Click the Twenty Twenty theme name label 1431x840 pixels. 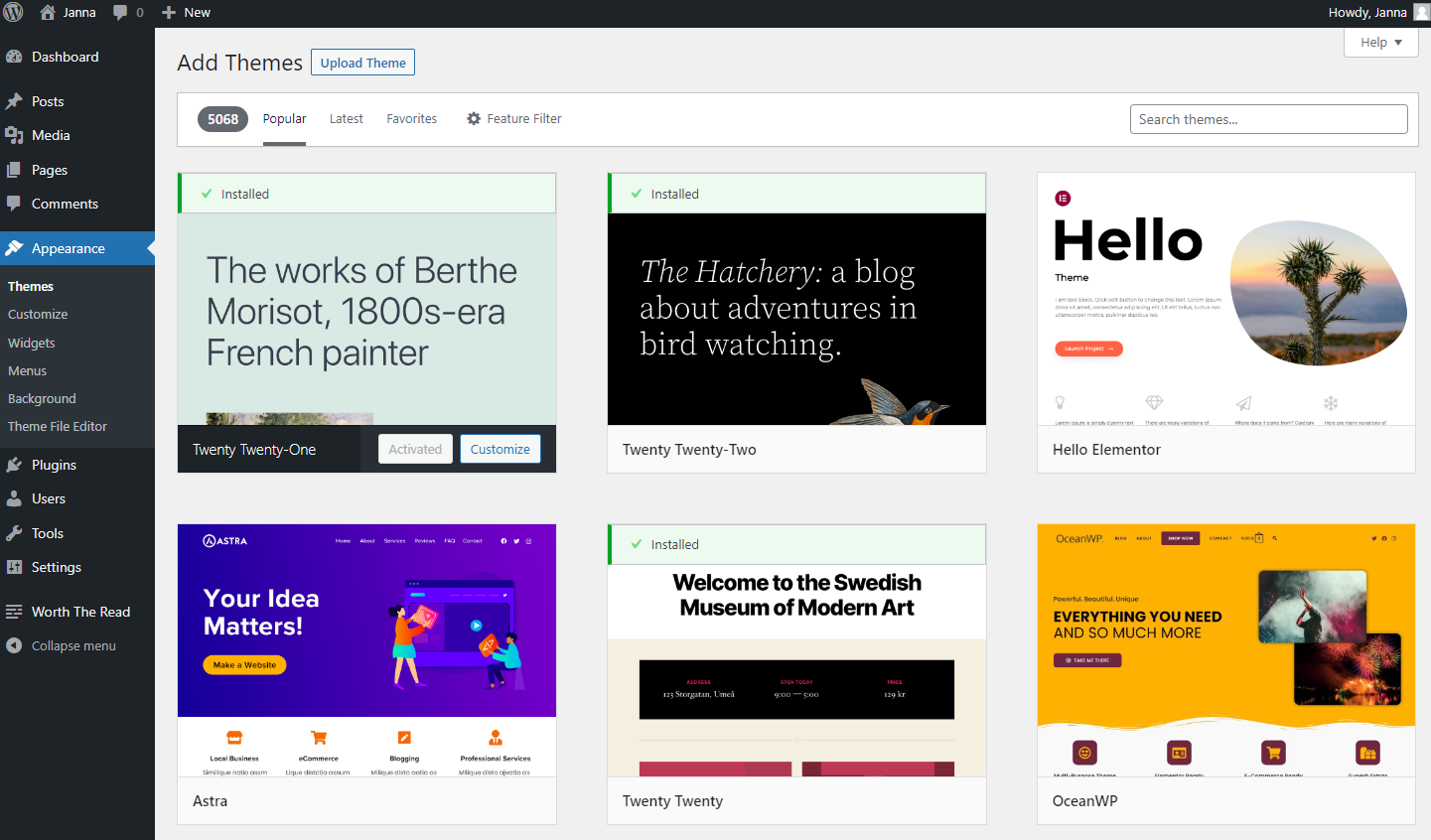[672, 801]
